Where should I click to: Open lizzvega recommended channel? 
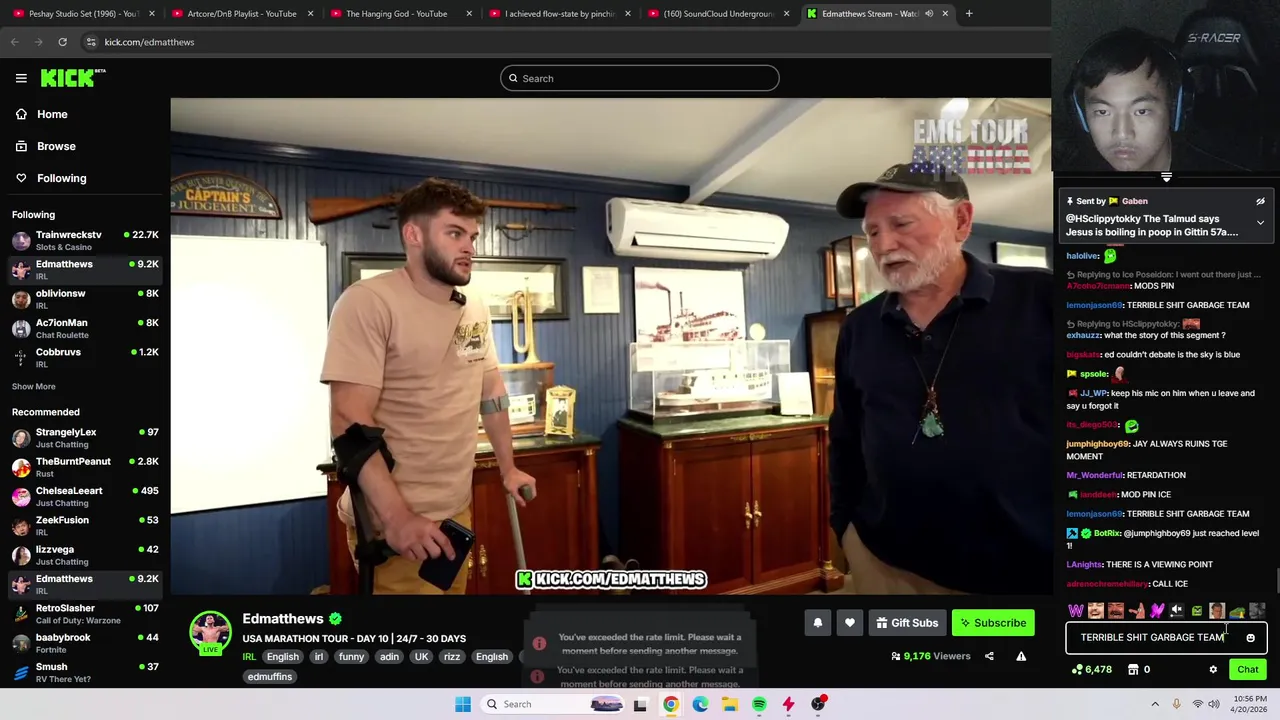[x=85, y=555]
